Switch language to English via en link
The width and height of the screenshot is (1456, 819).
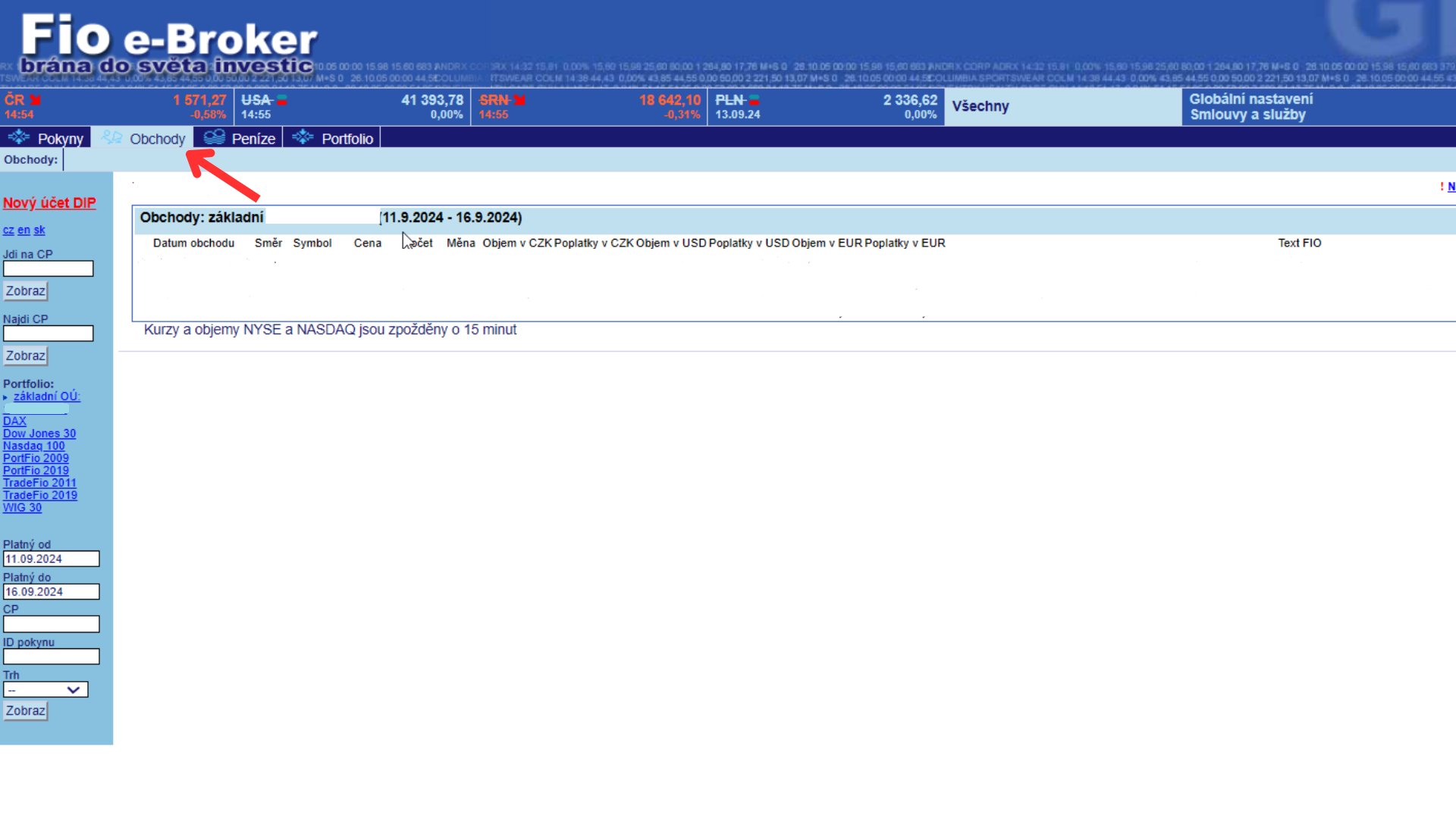[x=24, y=230]
